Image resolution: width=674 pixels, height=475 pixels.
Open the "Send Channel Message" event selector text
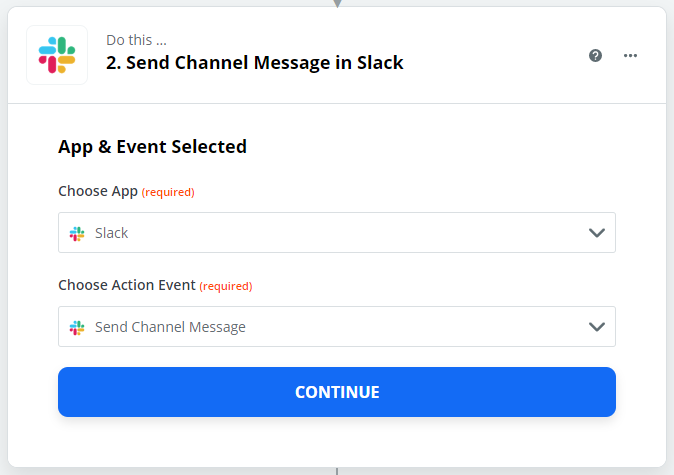170,327
